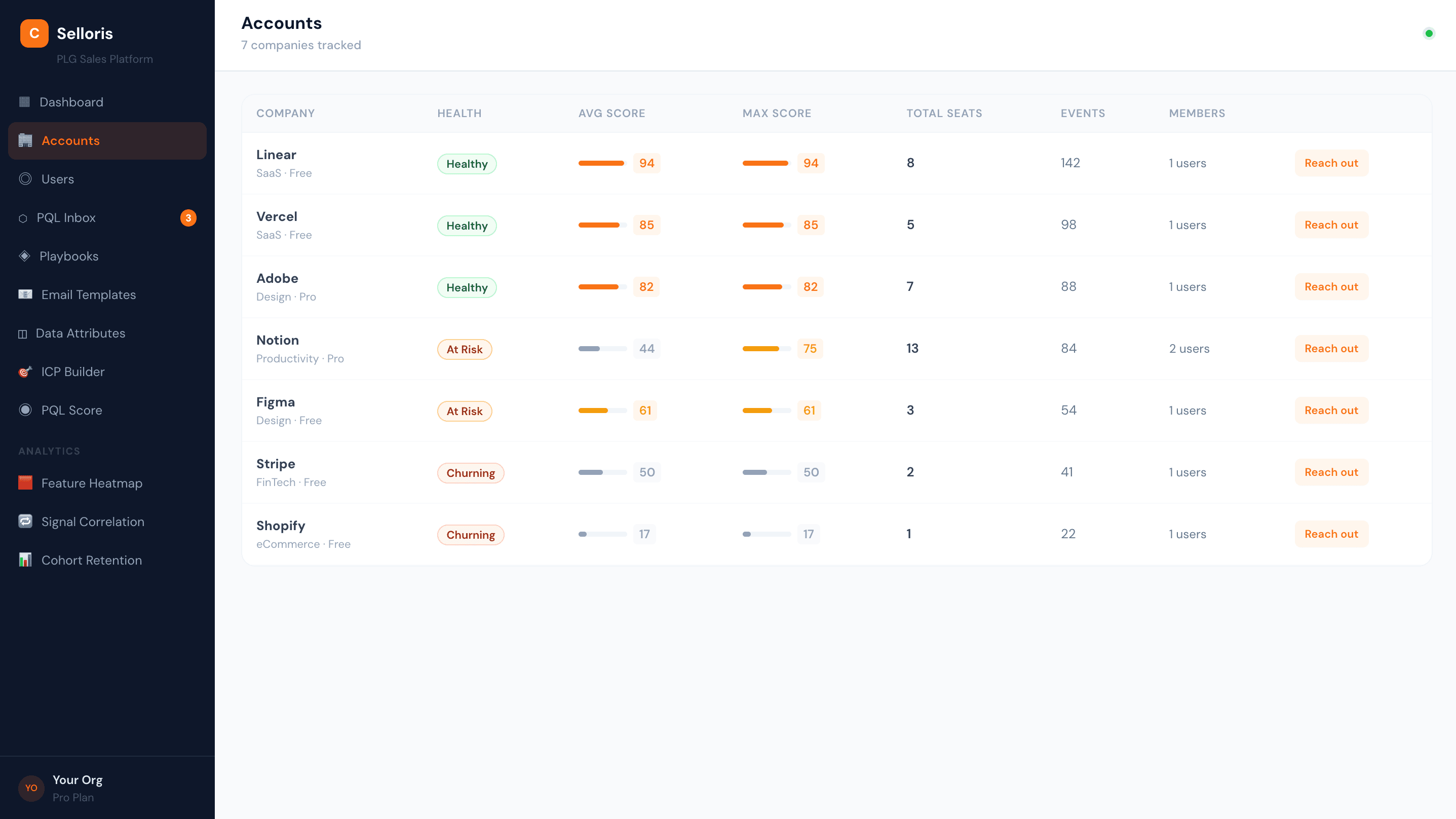
Task: Select the Figma company name
Action: 275,402
